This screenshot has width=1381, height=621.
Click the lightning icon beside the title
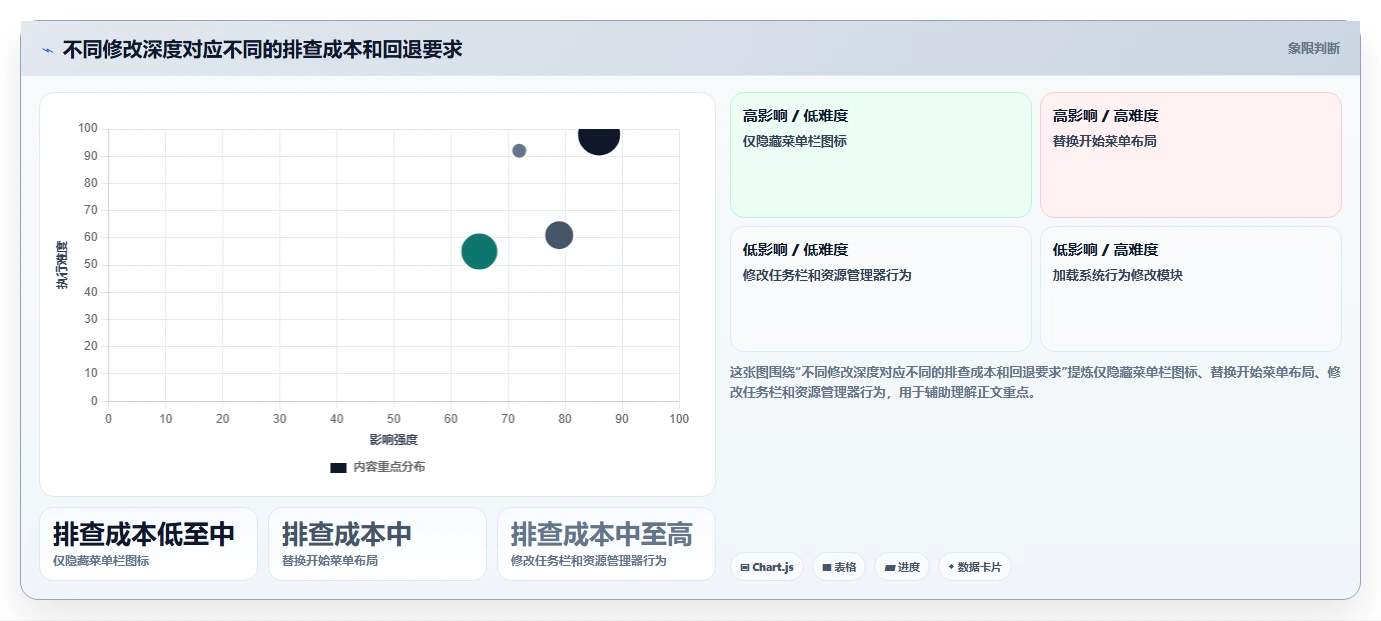pos(47,50)
